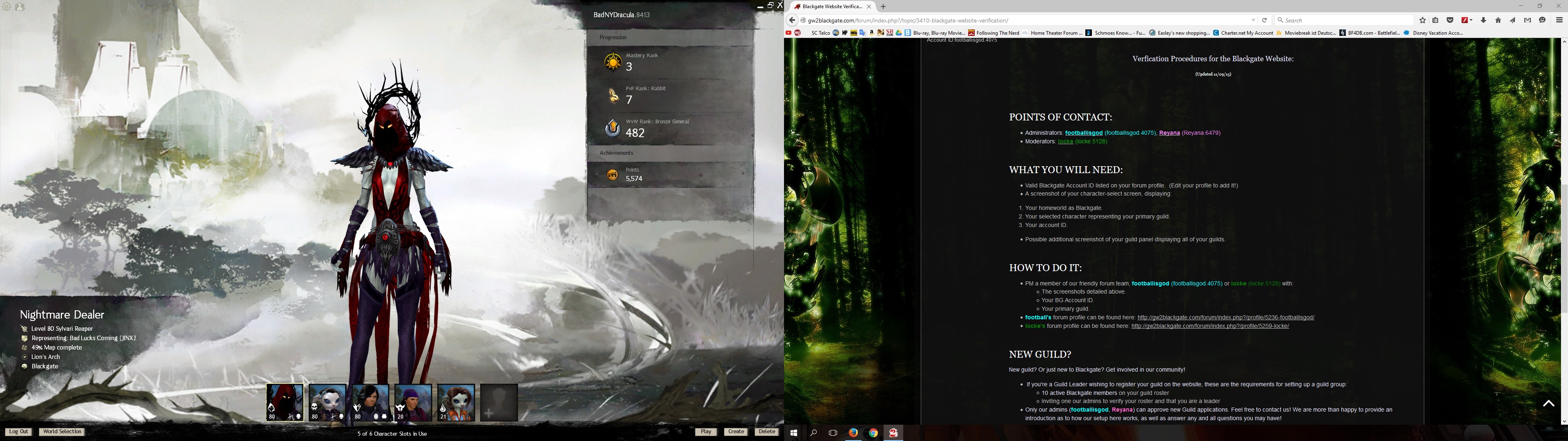Open the SC Telco bookmark
Viewport: 1568px width, 441px height.
pos(820,33)
